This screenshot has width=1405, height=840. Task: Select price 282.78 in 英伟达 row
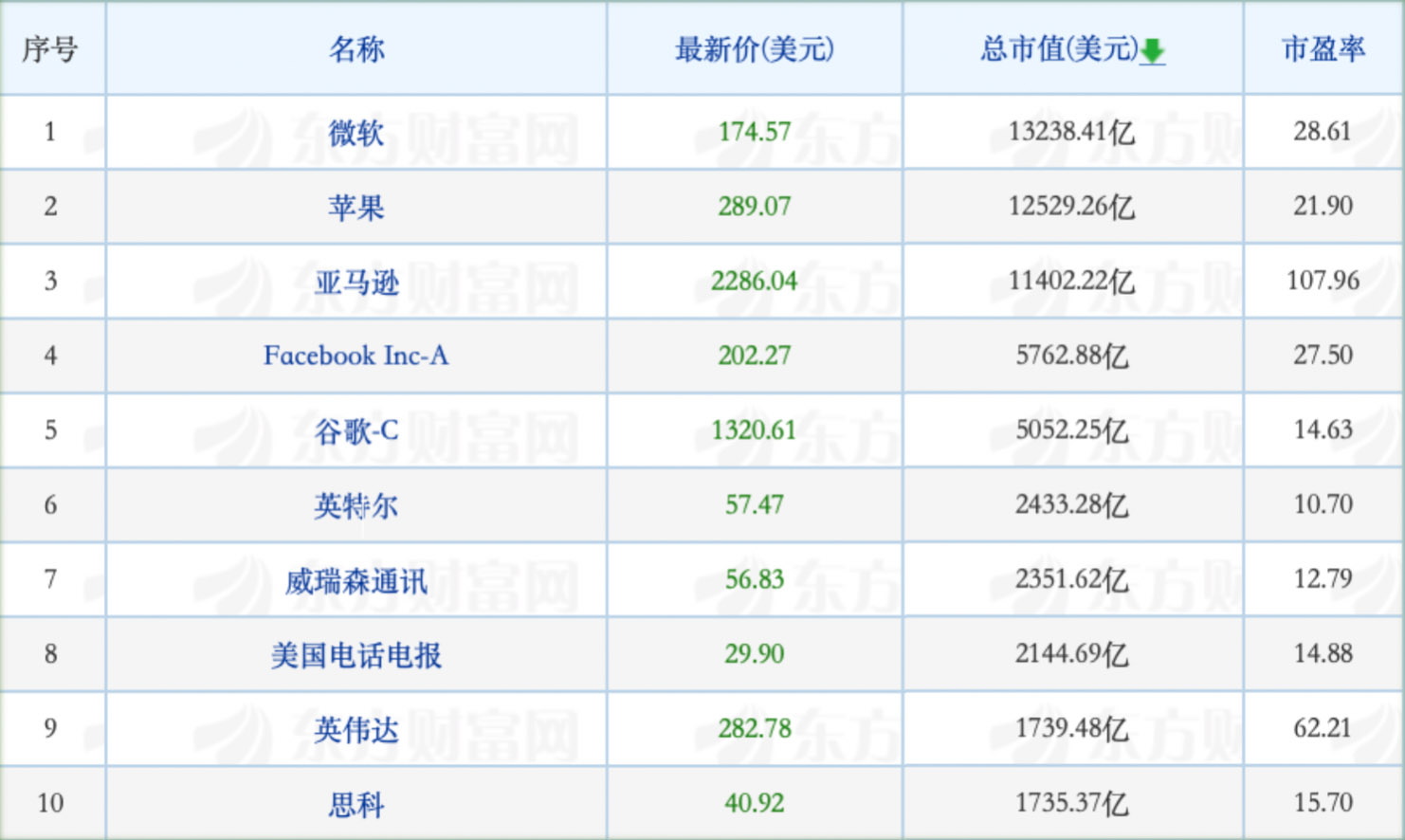coord(755,729)
